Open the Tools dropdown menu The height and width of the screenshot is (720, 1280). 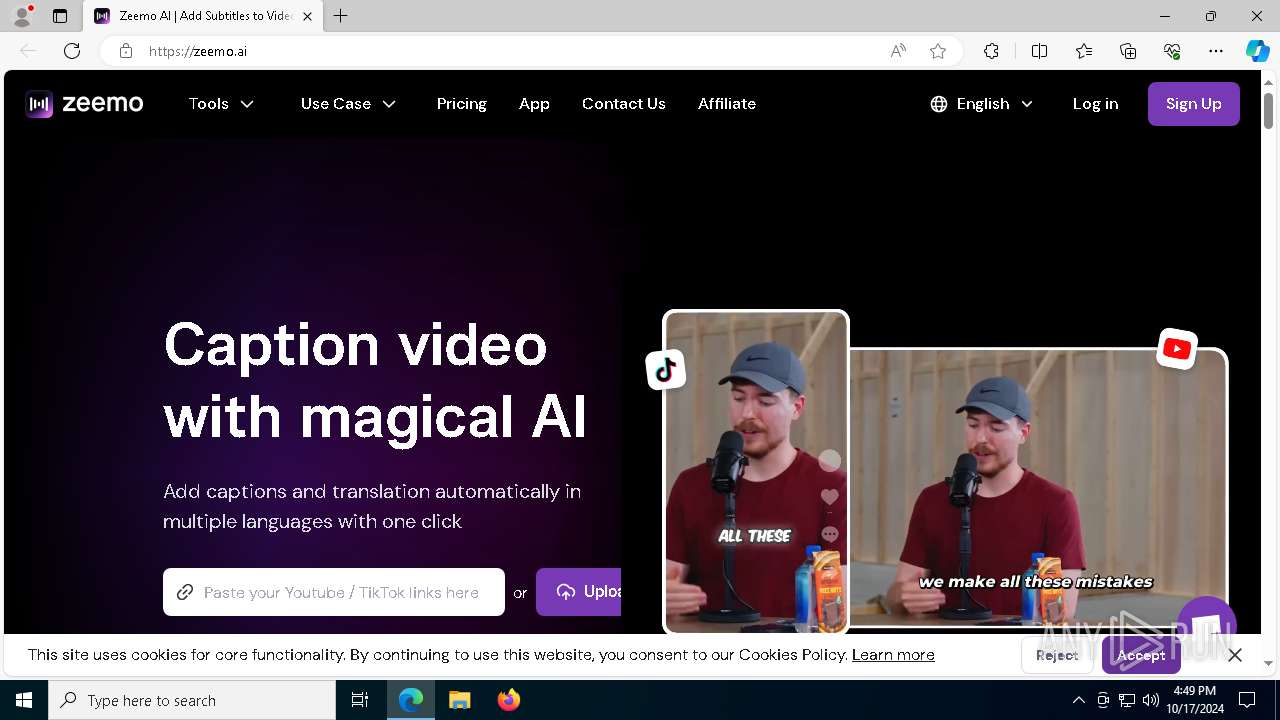coord(221,104)
